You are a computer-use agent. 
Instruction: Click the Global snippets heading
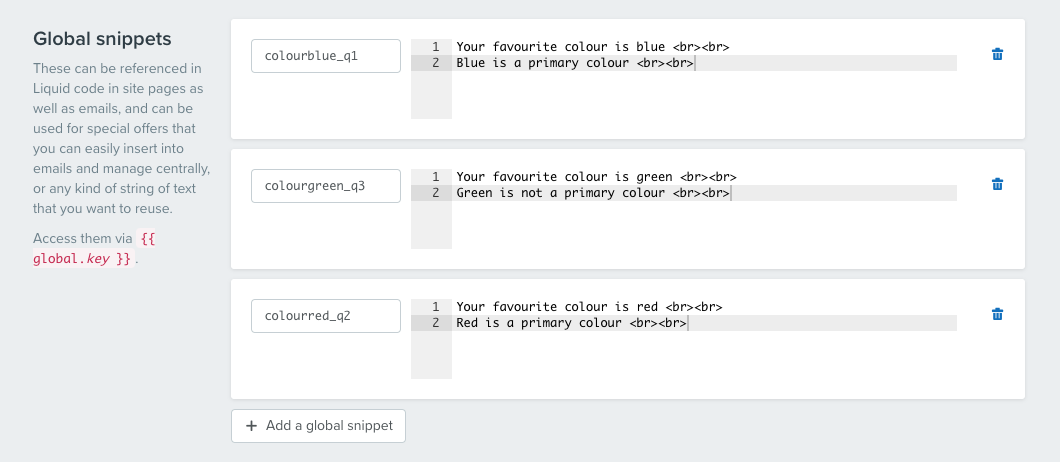(x=102, y=39)
